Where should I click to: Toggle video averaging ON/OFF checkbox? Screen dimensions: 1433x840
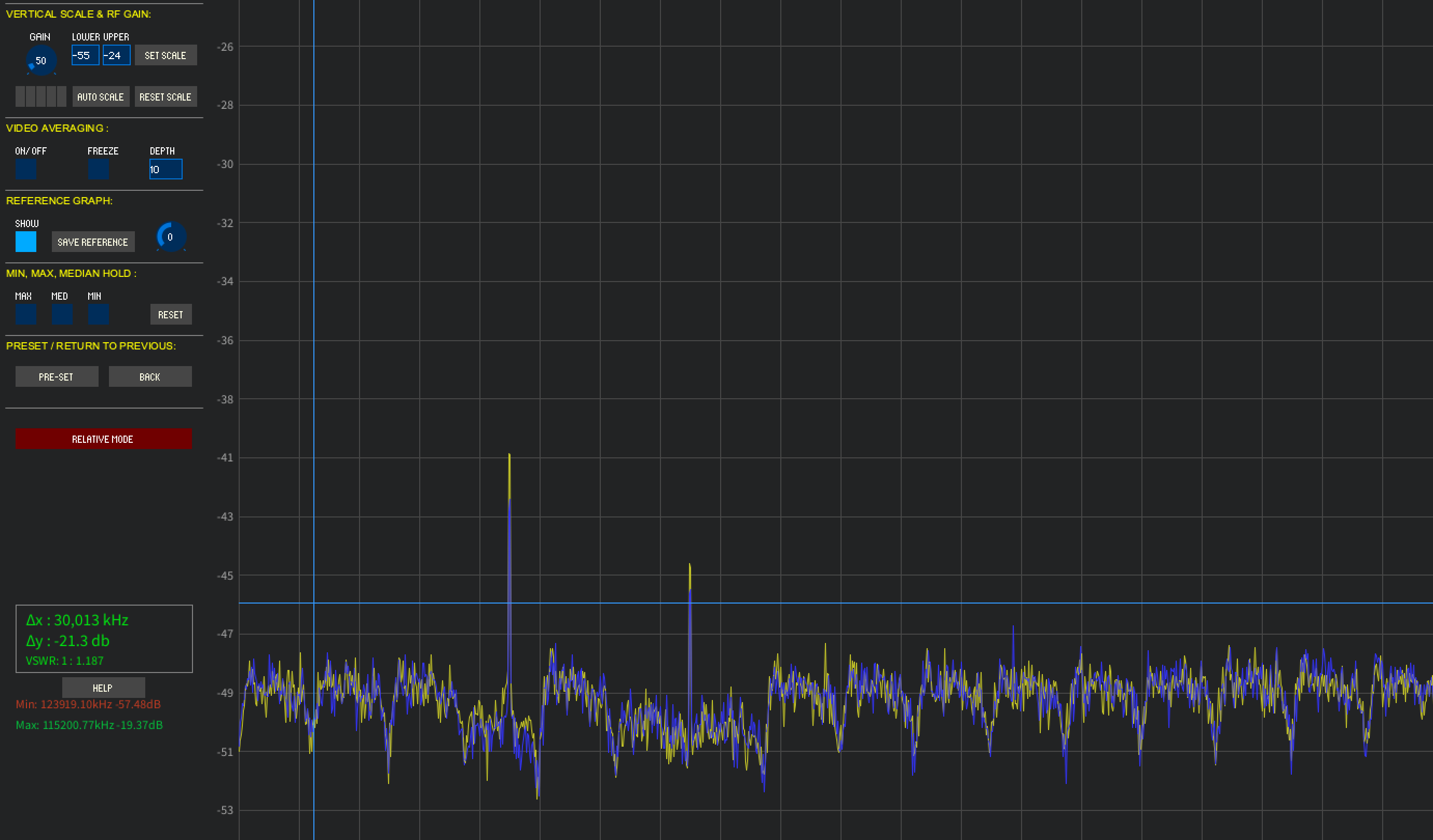25,169
